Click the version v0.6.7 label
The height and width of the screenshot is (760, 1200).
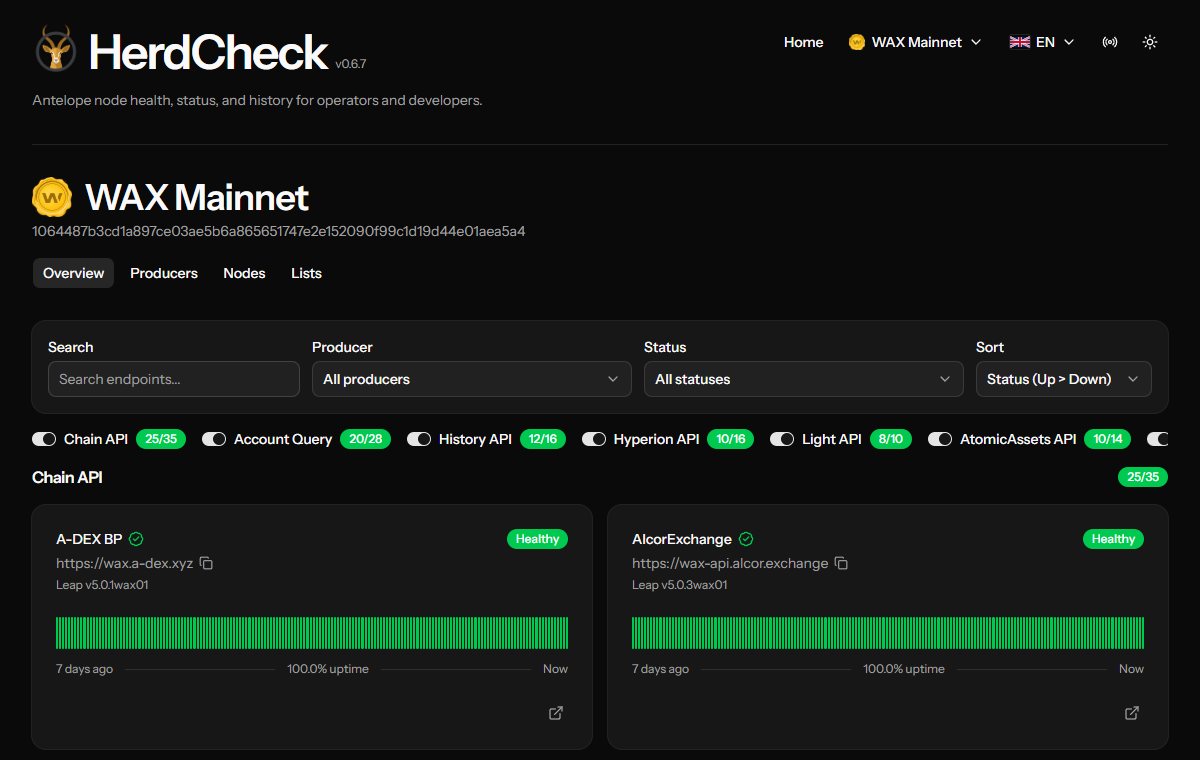pos(351,63)
